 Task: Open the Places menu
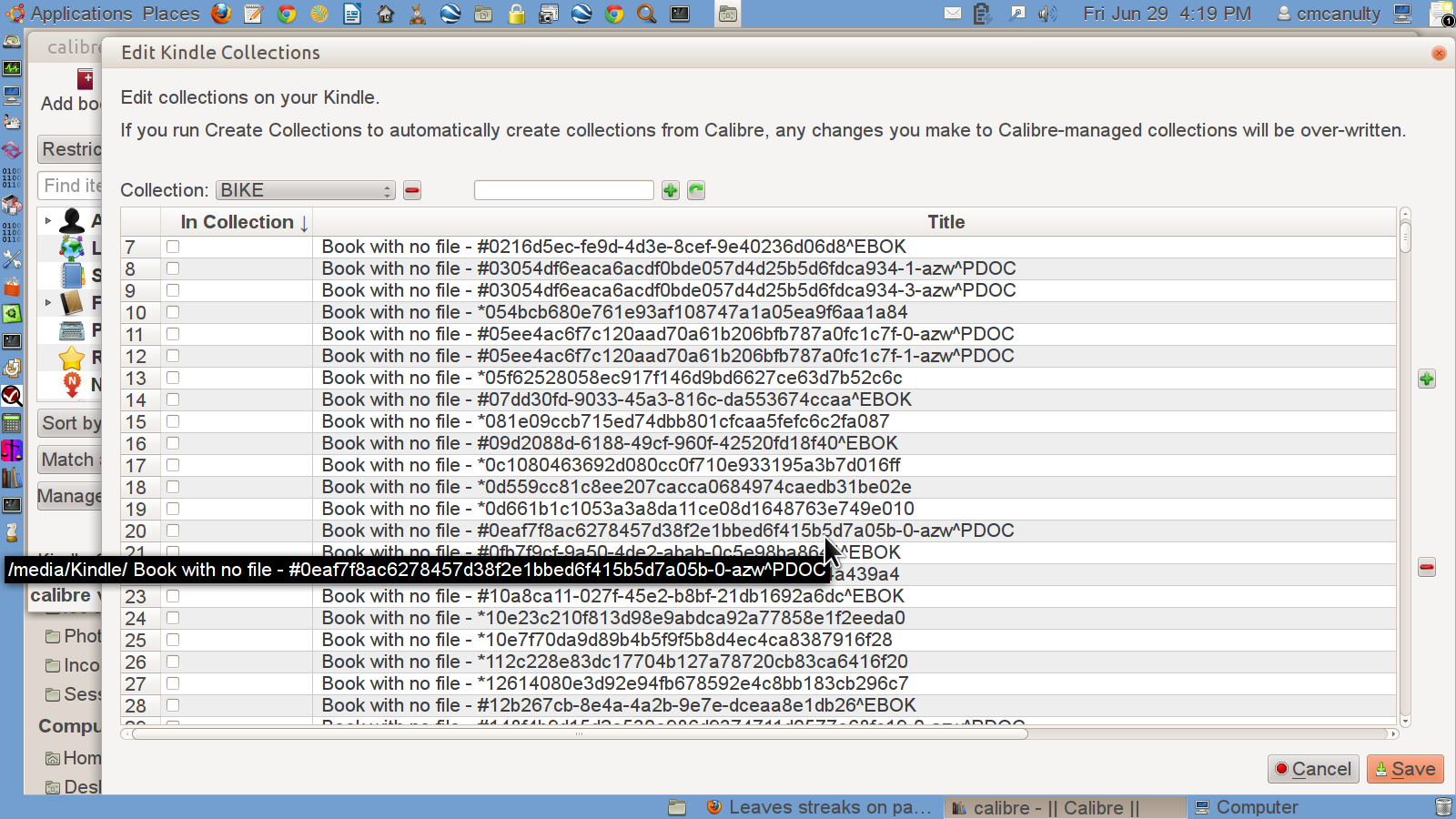tap(171, 14)
